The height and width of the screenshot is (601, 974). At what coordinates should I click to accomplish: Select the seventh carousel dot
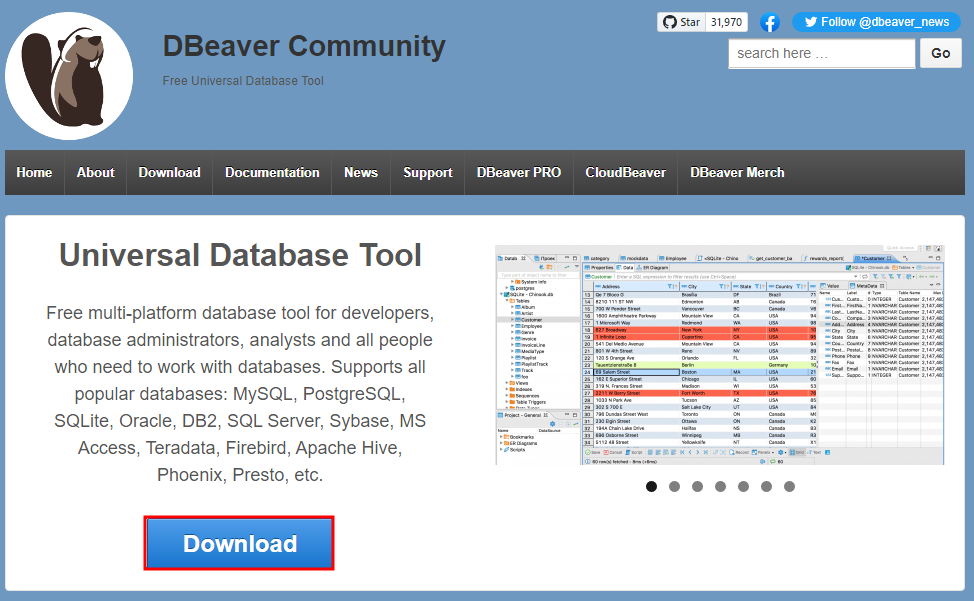click(789, 486)
